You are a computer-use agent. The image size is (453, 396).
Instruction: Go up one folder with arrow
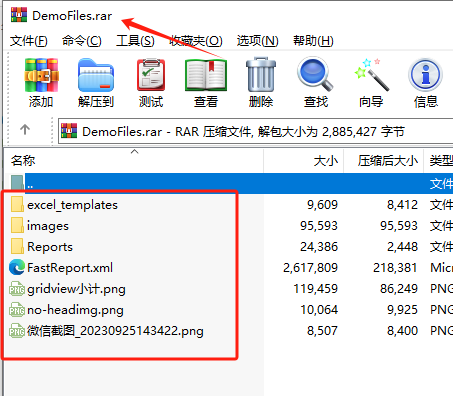[x=25, y=129]
